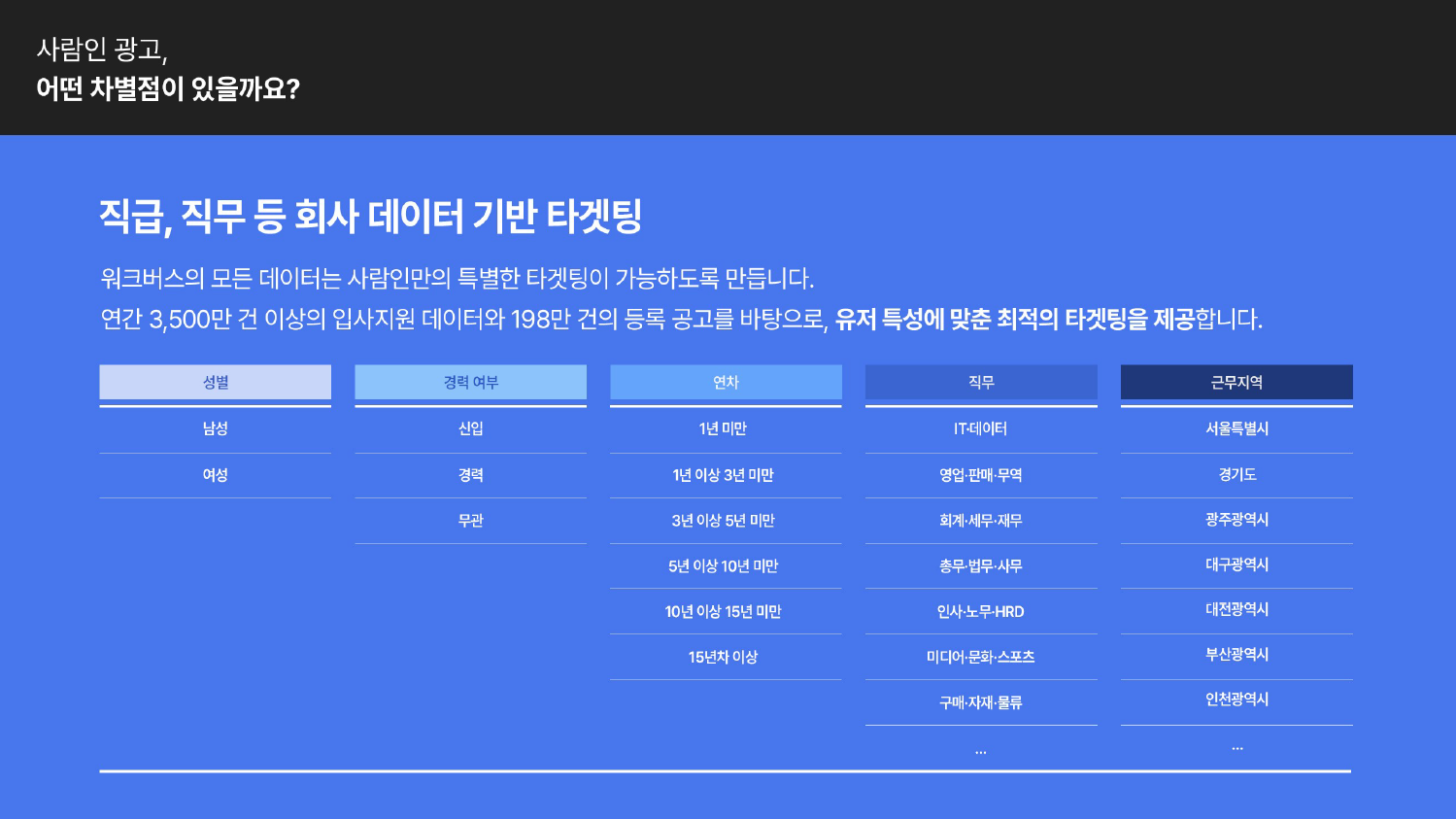Click the 대전광역시 region row
Image resolution: width=1456 pixels, height=819 pixels.
pos(1236,609)
